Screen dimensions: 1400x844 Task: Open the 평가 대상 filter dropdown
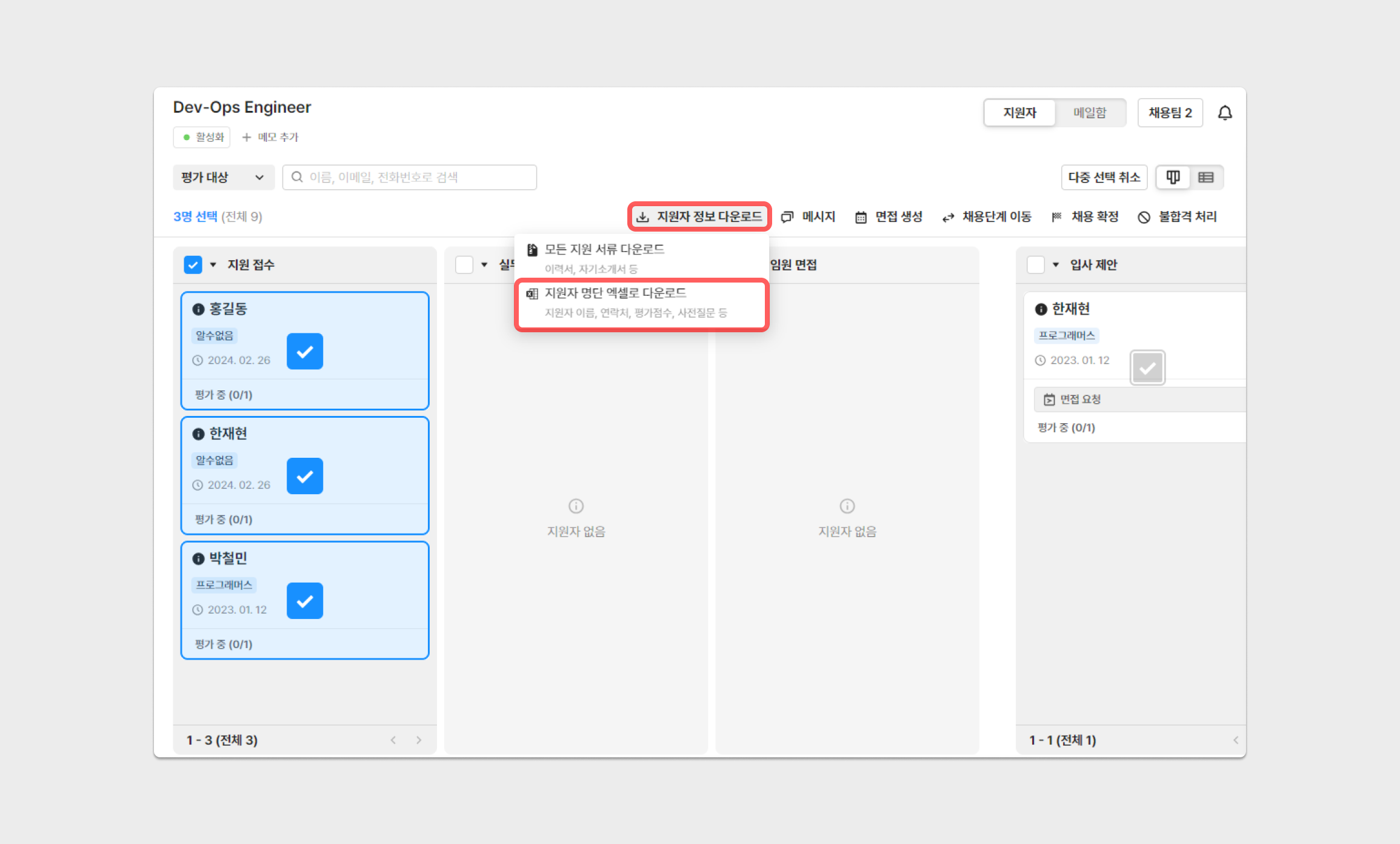pyautogui.click(x=223, y=177)
